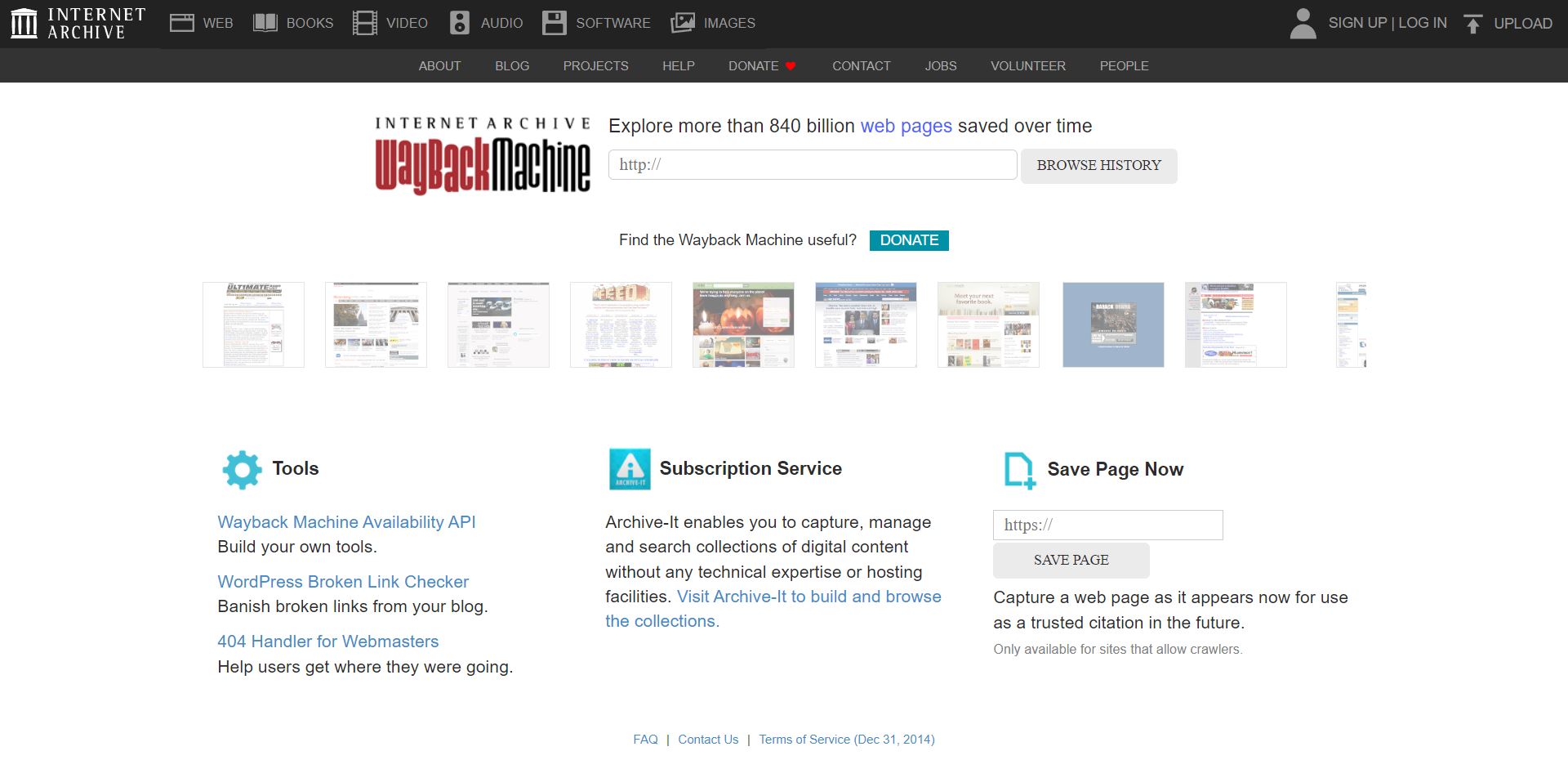Image resolution: width=1568 pixels, height=760 pixels.
Task: Open the Web section icon
Action: click(181, 23)
